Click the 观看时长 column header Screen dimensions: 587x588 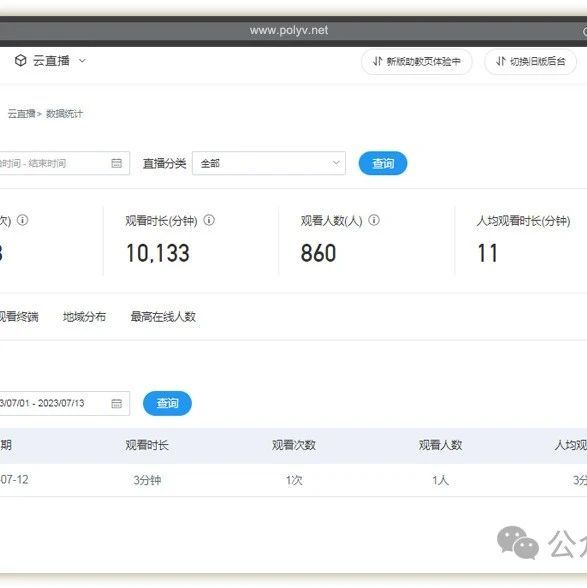[147, 445]
